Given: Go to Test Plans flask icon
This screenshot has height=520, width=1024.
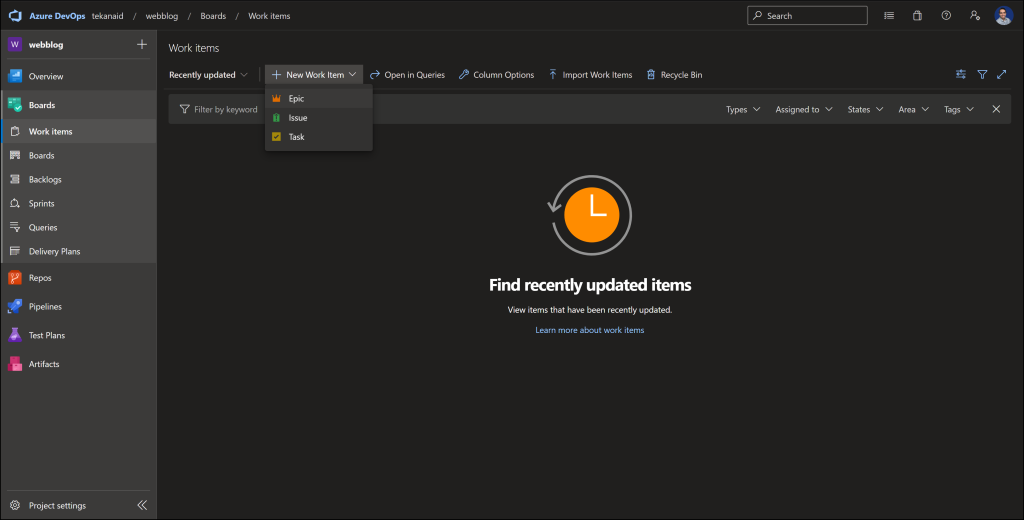Looking at the screenshot, I should tap(15, 335).
